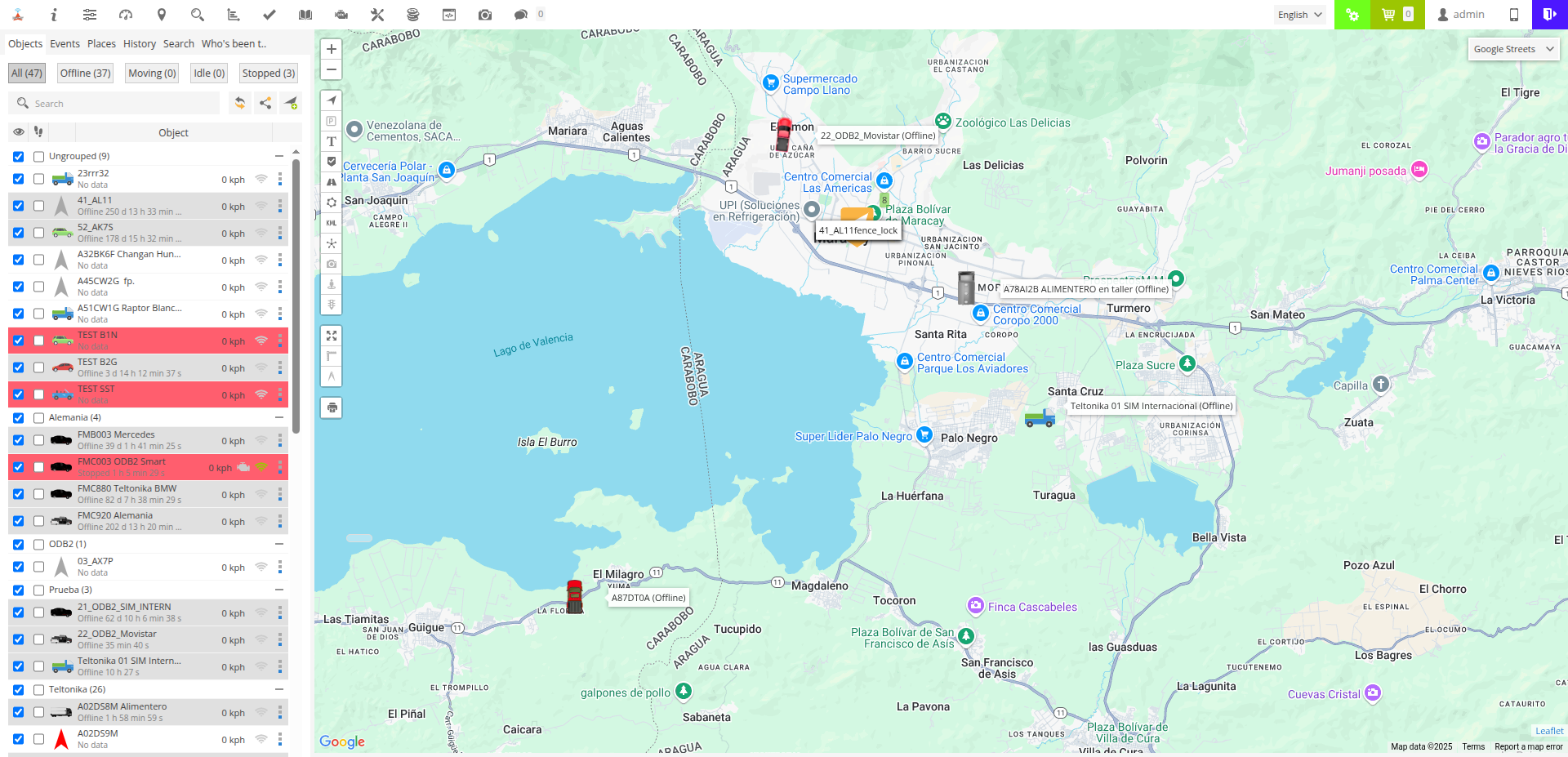Screen dimensions: 1568x757
Task: Open the Events tab
Action: (x=65, y=43)
